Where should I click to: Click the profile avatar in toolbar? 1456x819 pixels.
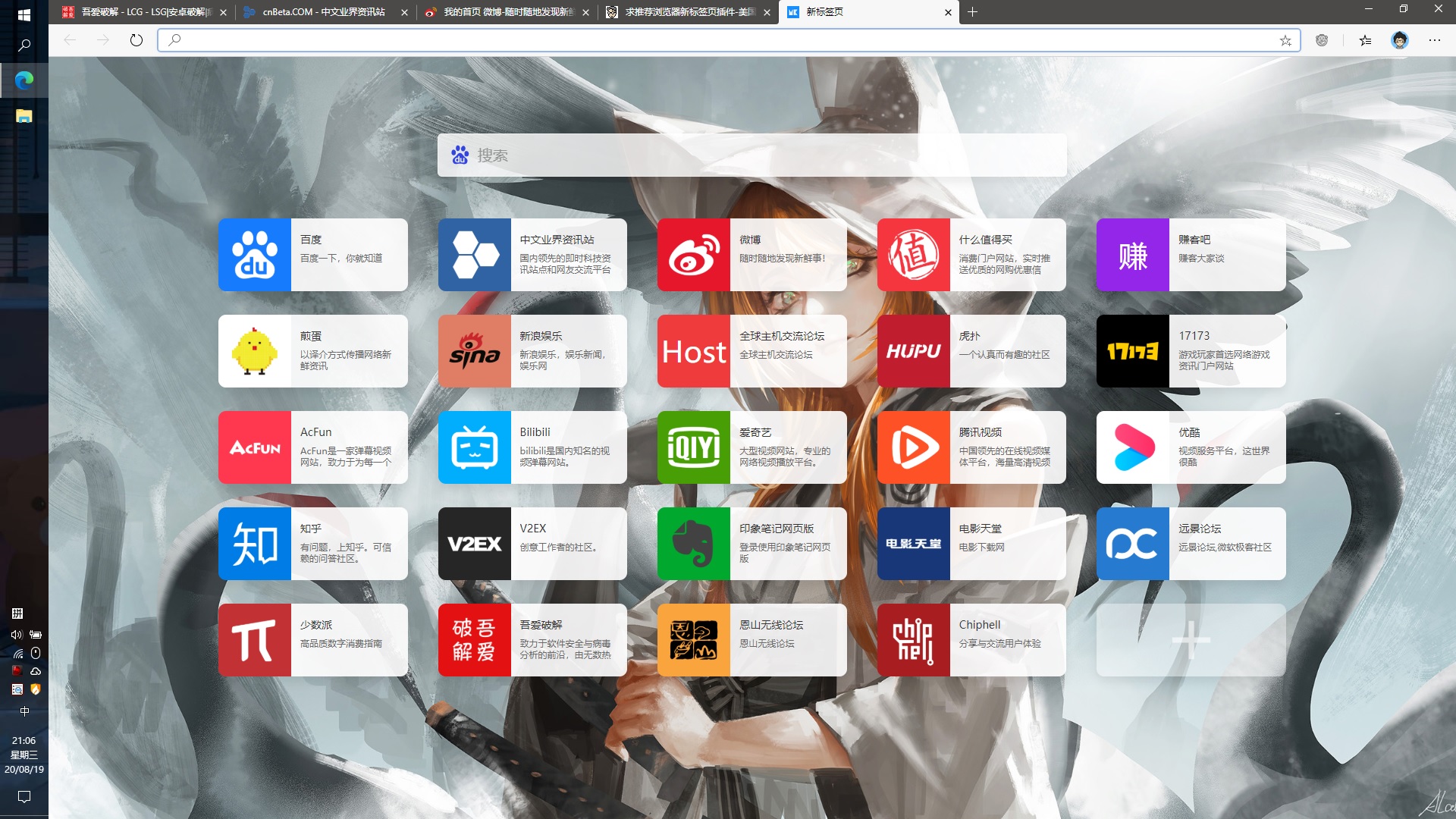(x=1400, y=41)
